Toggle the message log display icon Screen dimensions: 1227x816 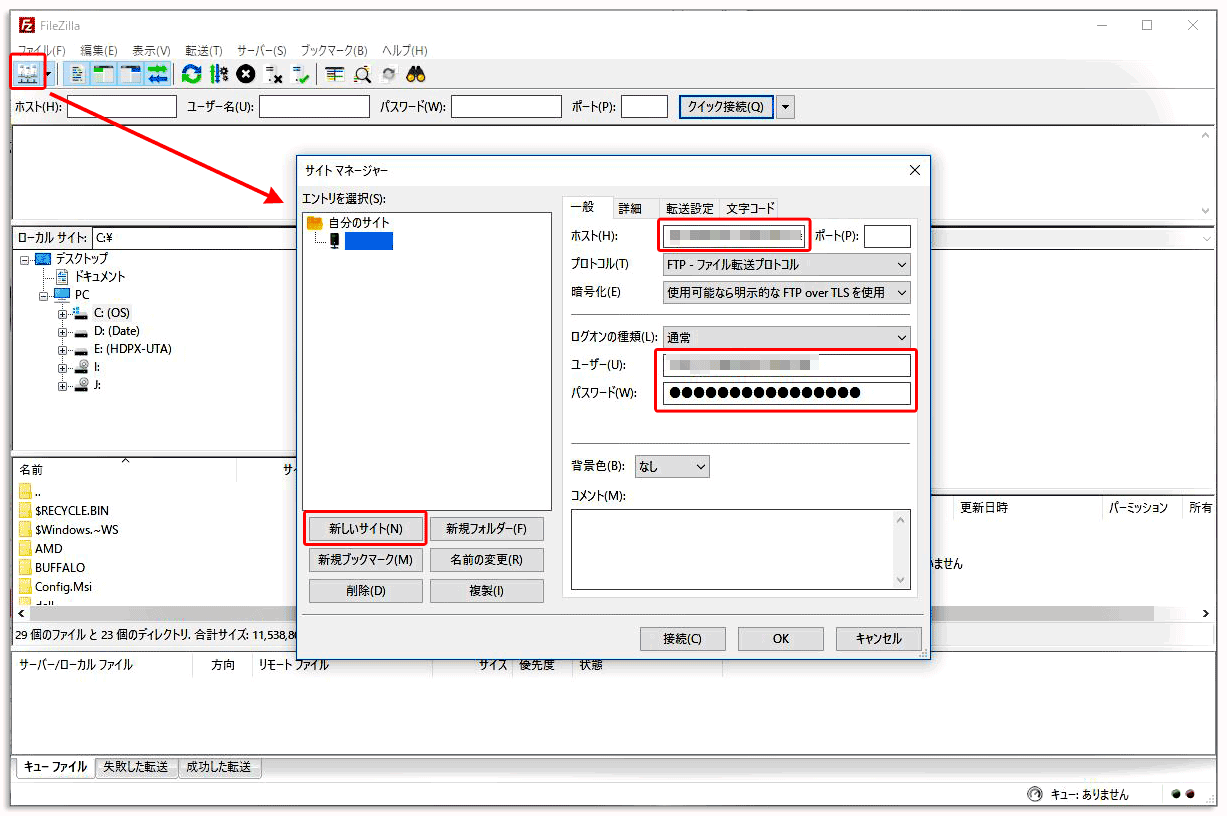[77, 73]
